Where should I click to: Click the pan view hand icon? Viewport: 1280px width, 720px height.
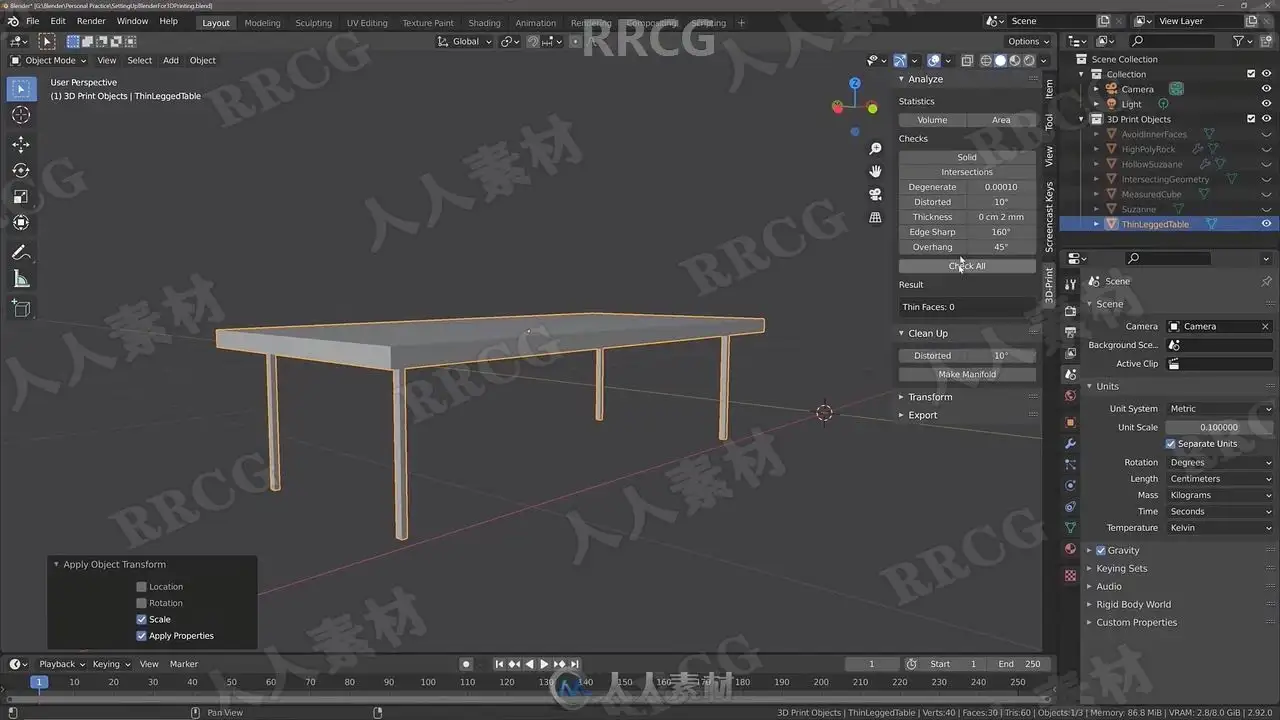click(x=876, y=171)
